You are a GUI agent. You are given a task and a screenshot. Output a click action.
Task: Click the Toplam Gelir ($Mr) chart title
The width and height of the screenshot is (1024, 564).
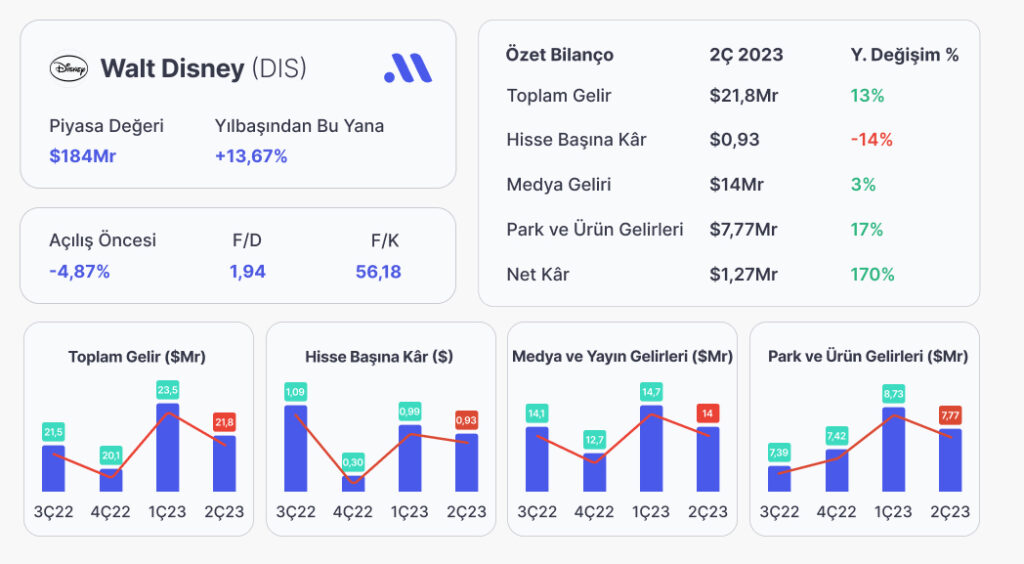tap(137, 357)
